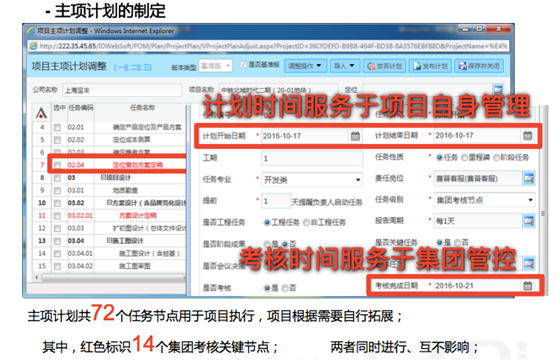The image size is (557, 361).
Task: Select the 工程任务 radio button
Action: tap(267, 222)
